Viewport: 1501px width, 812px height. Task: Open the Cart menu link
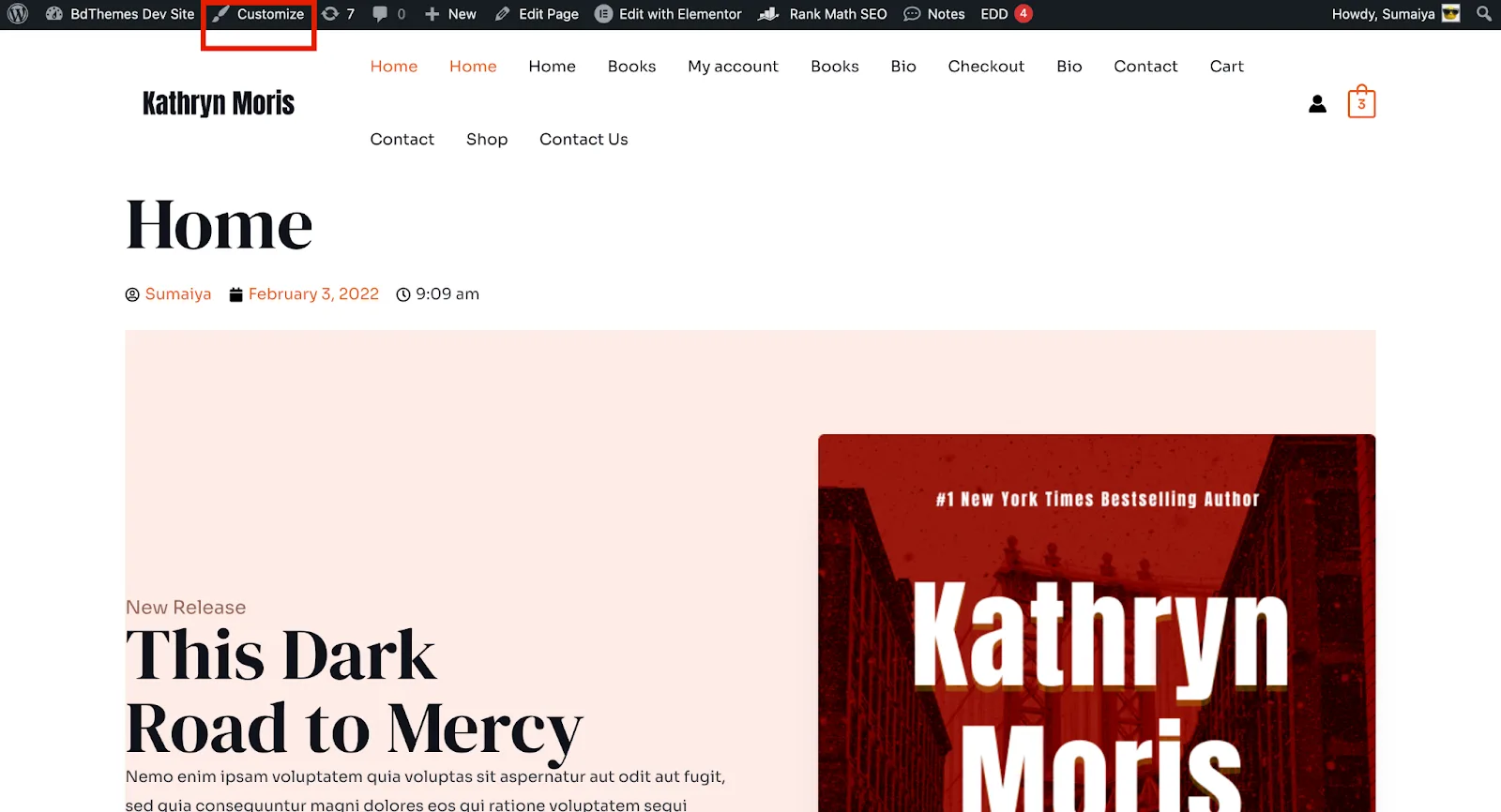tap(1226, 67)
